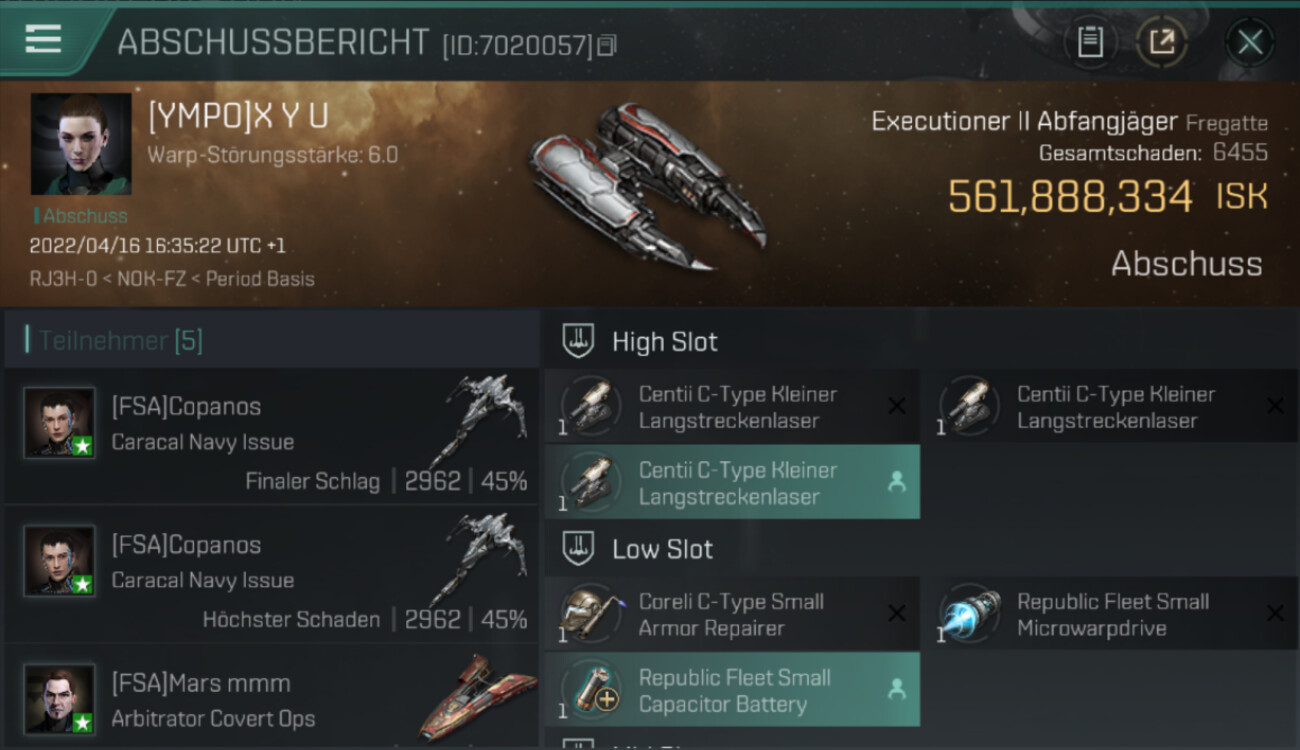Viewport: 1300px width, 750px height.
Task: Click X mark on Microwarpdrive item
Action: pos(1275,613)
